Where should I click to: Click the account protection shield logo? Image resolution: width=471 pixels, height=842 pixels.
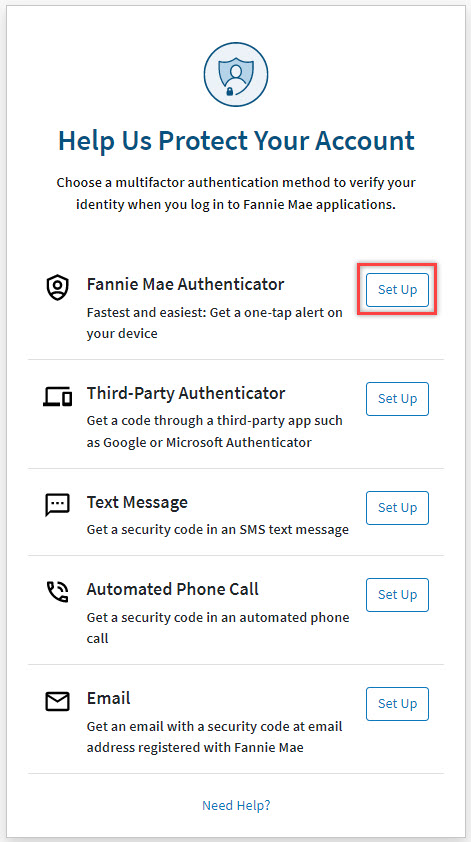pyautogui.click(x=236, y=74)
